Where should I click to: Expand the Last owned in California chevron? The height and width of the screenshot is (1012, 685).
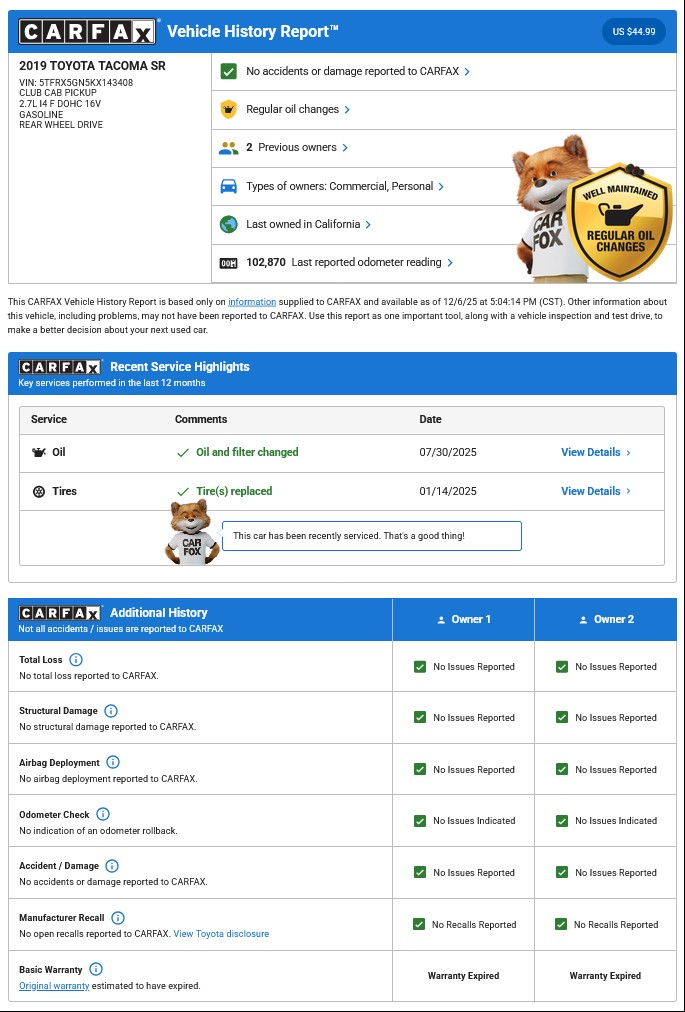coord(368,225)
